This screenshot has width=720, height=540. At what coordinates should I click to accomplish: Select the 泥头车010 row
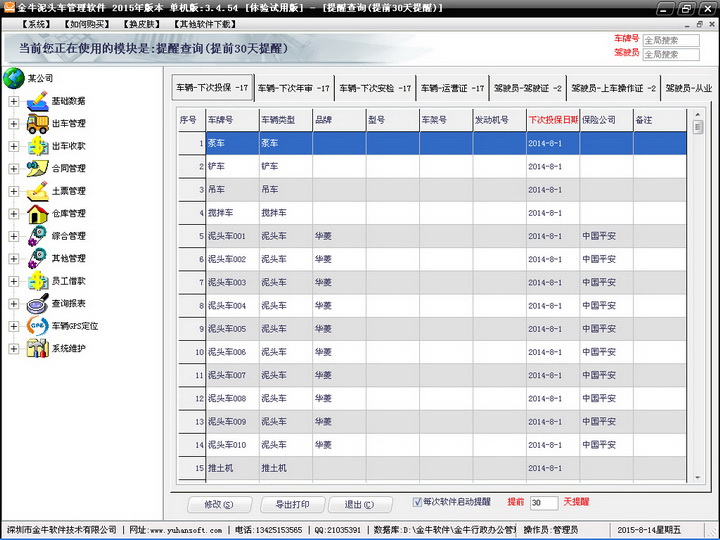[x=432, y=445]
